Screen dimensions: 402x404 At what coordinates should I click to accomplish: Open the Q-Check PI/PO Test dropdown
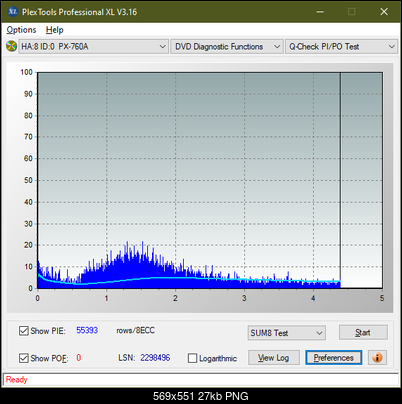(341, 47)
